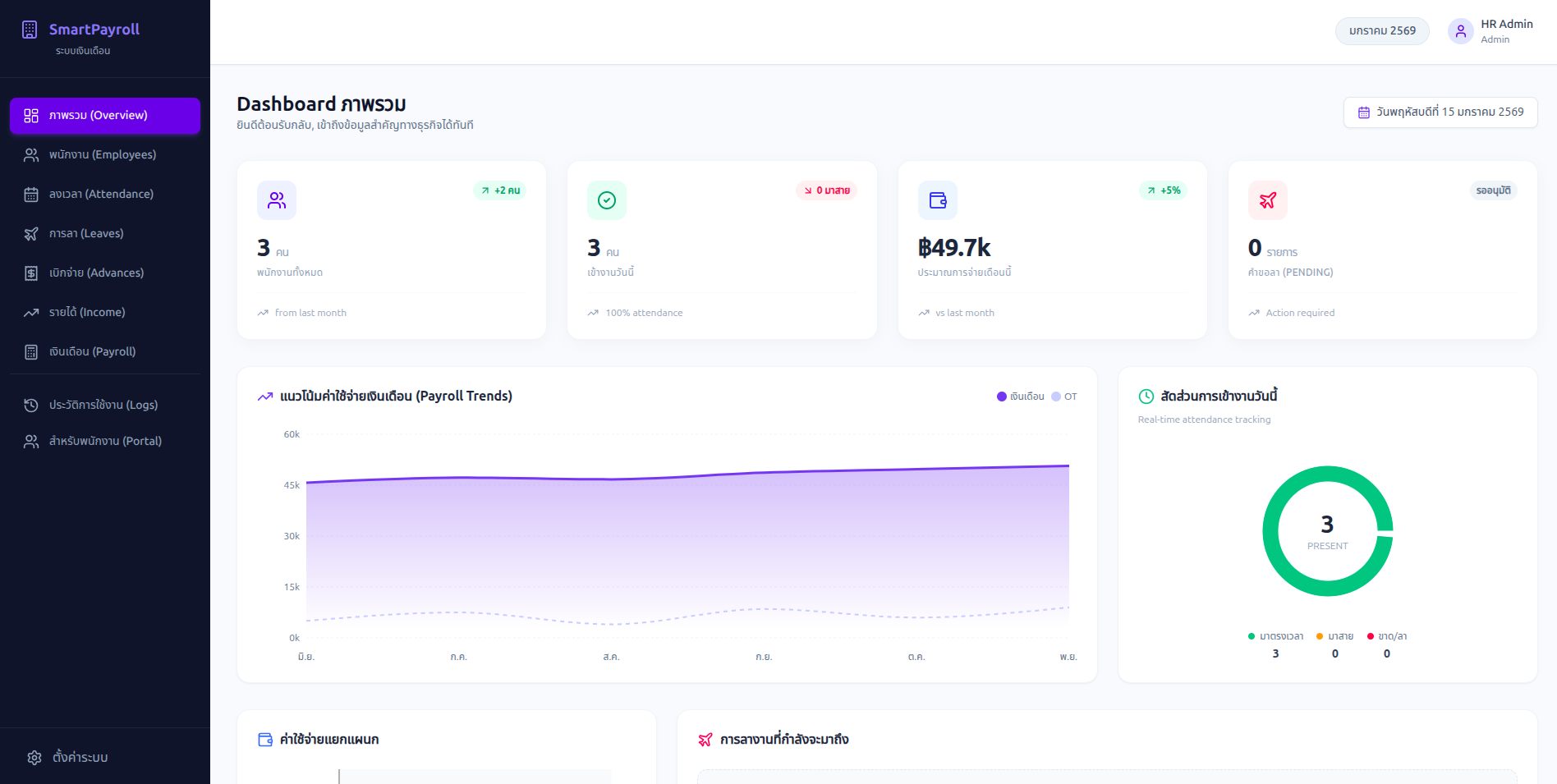Viewport: 1557px width, 784px height.
Task: Open ลงเวลา (Attendance) section
Action: [105, 195]
